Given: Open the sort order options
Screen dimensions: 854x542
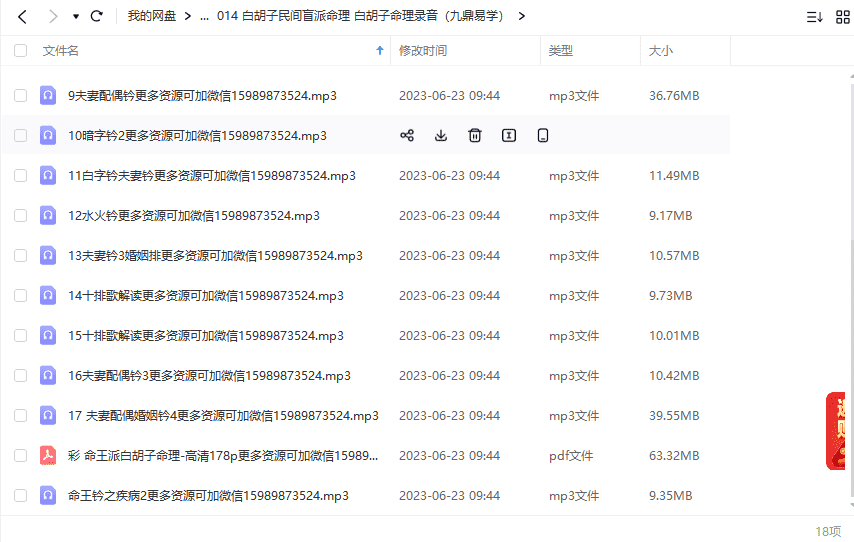Looking at the screenshot, I should click(x=814, y=16).
